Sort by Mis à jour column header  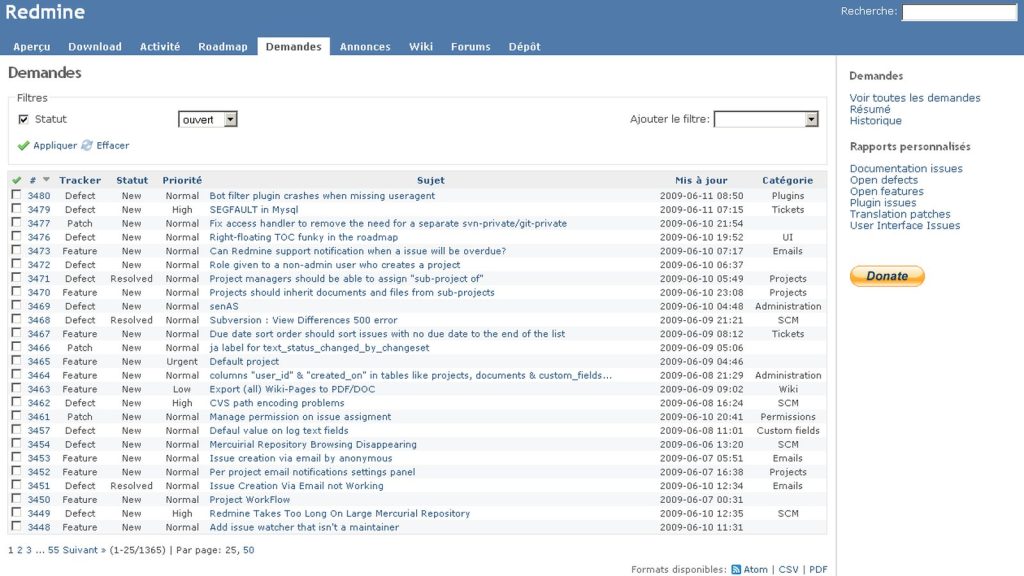point(701,180)
